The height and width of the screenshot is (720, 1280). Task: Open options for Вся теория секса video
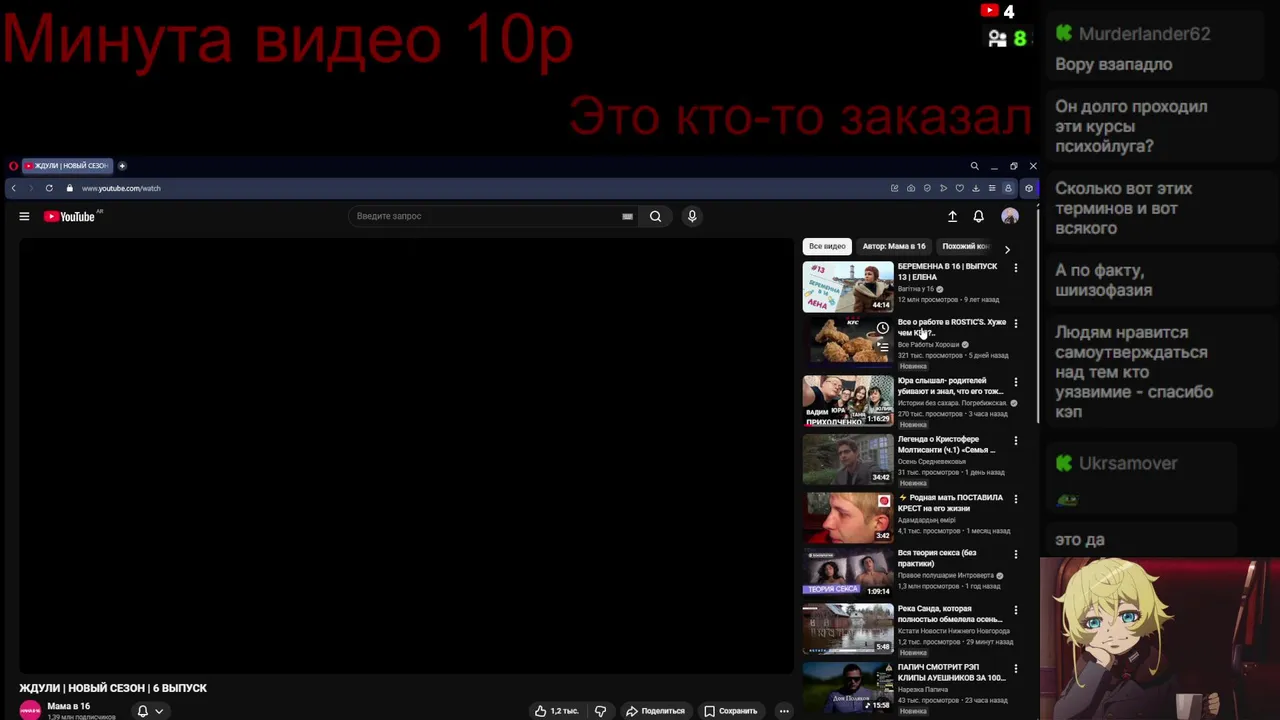tap(1015, 554)
